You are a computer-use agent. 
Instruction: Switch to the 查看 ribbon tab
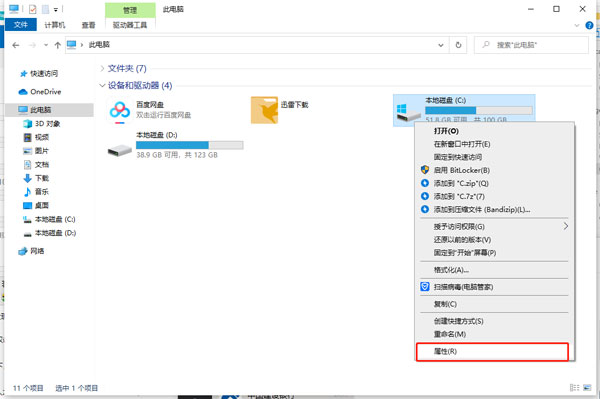(x=88, y=25)
